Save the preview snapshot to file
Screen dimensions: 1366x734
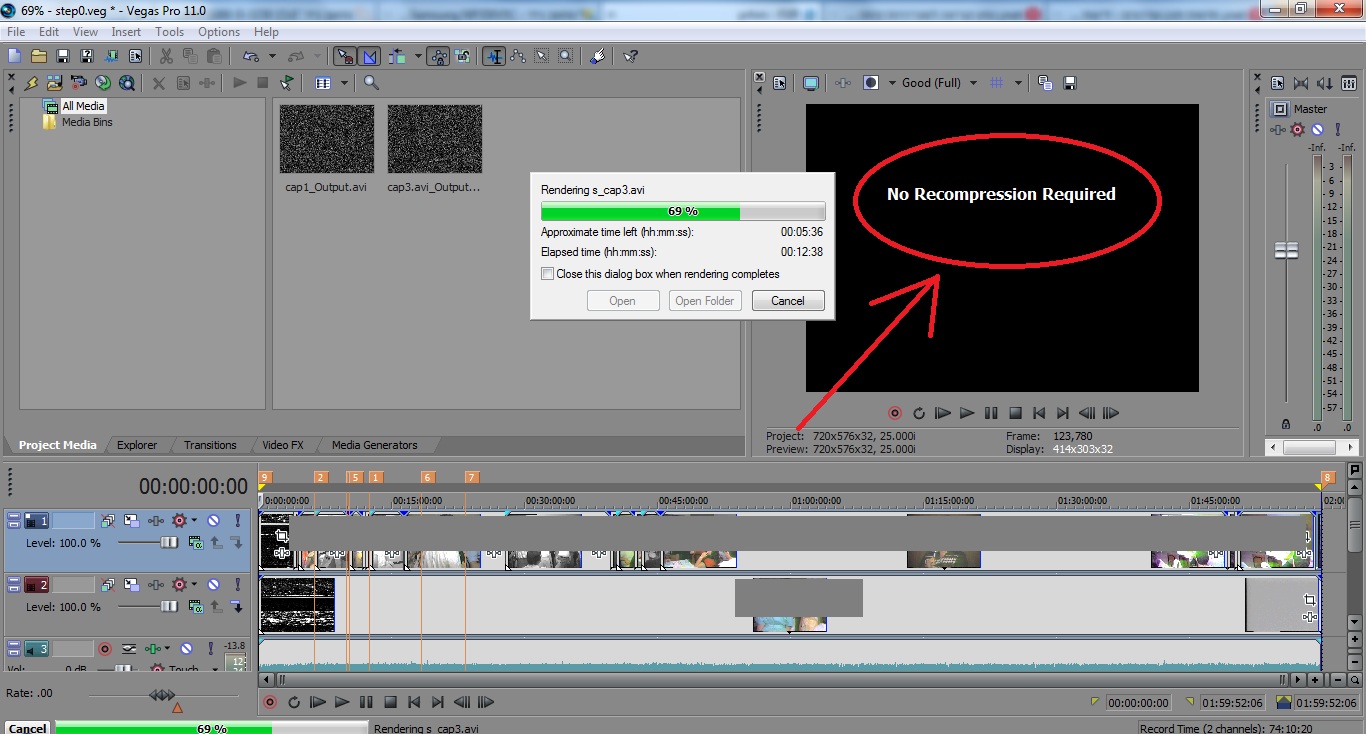click(1069, 83)
